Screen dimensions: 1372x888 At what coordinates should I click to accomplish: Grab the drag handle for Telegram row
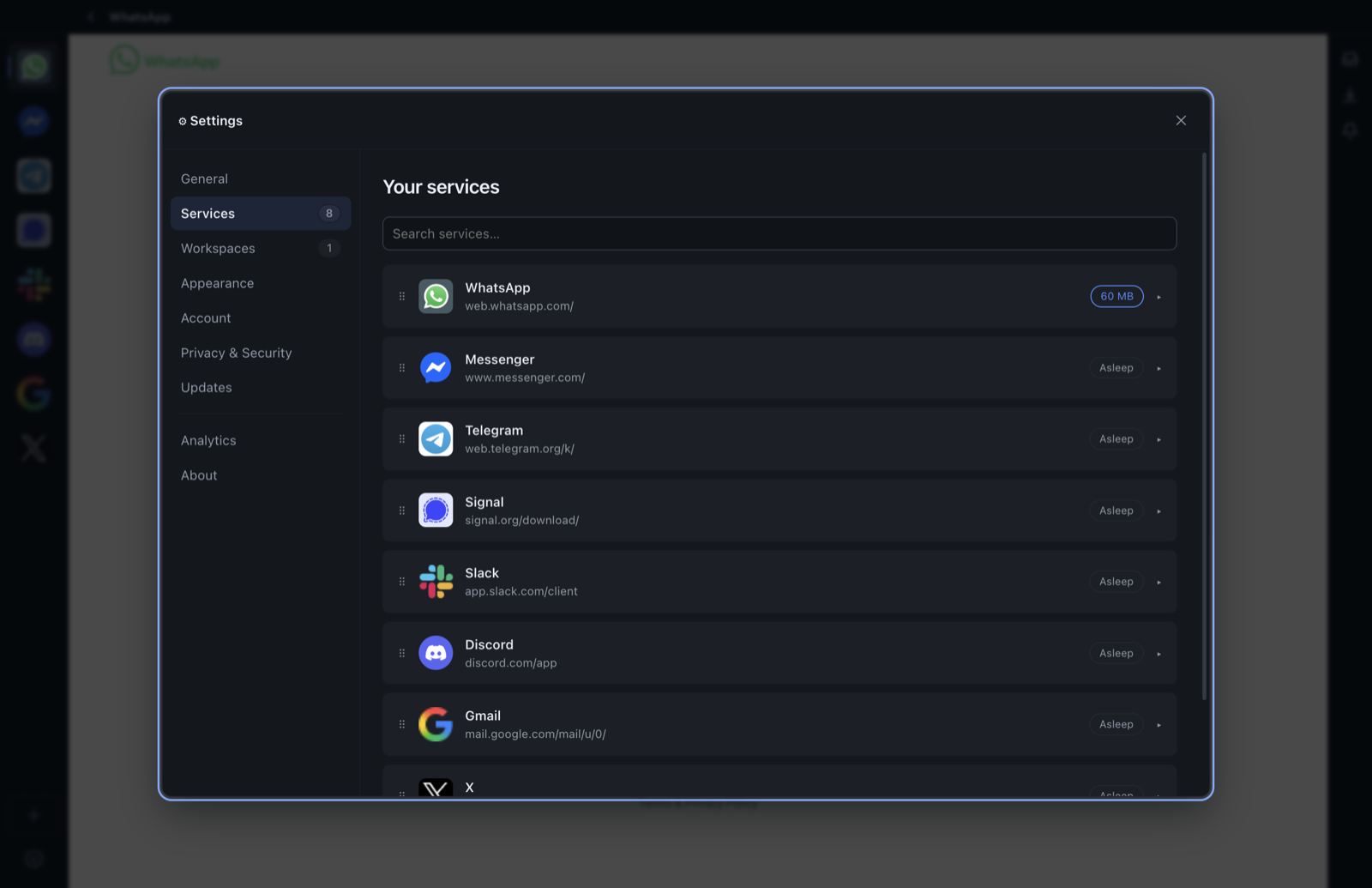point(402,438)
